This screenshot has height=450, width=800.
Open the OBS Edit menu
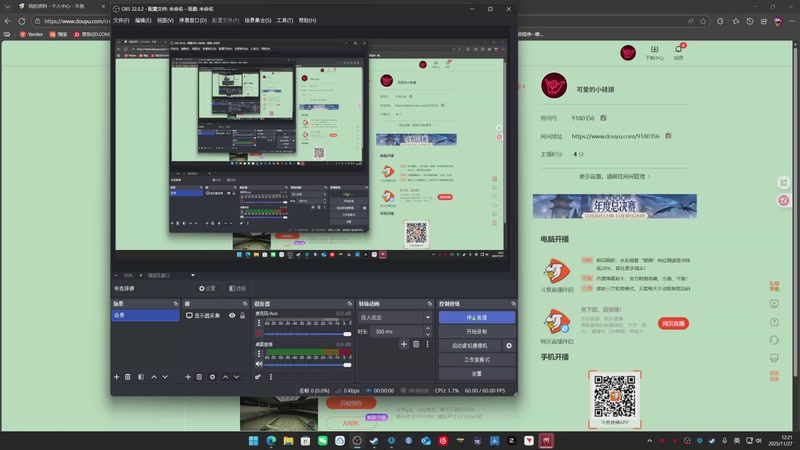click(143, 20)
